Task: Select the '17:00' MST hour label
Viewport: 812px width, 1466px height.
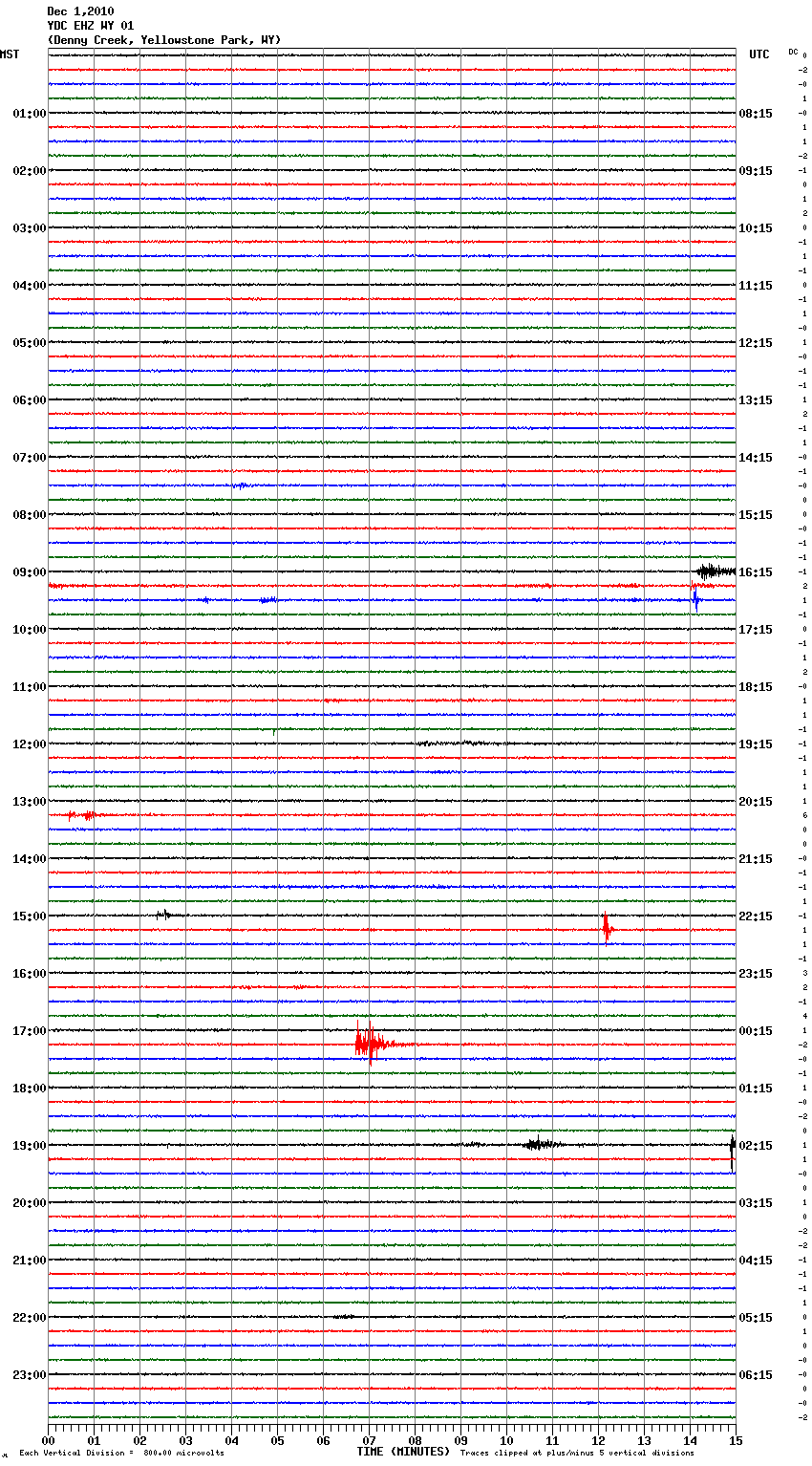Action: [x=30, y=1031]
